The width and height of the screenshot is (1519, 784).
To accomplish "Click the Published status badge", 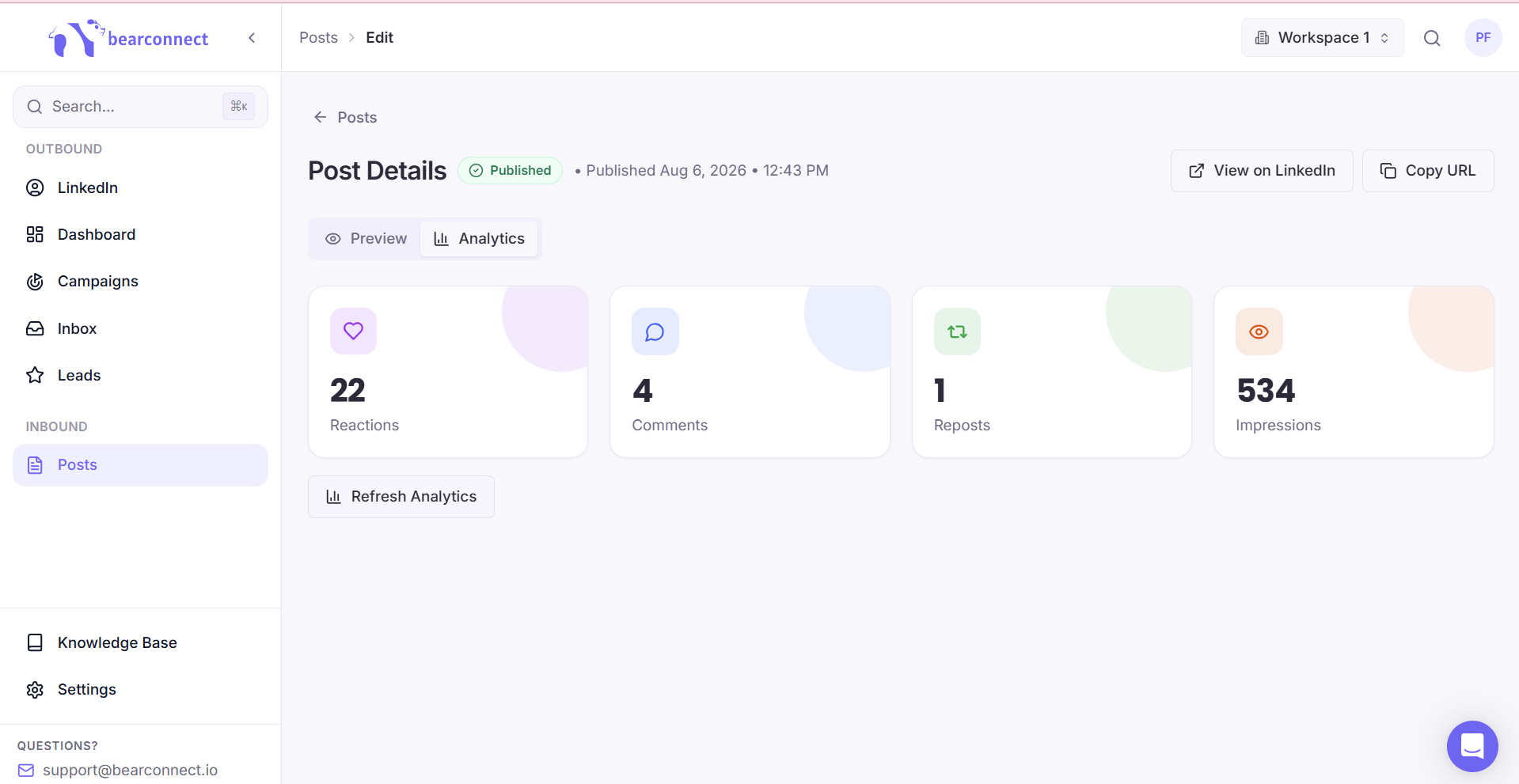I will coord(510,170).
